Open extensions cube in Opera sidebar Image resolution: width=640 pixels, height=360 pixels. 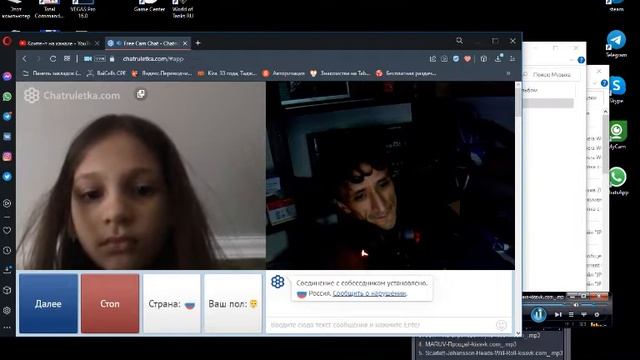tap(7, 290)
